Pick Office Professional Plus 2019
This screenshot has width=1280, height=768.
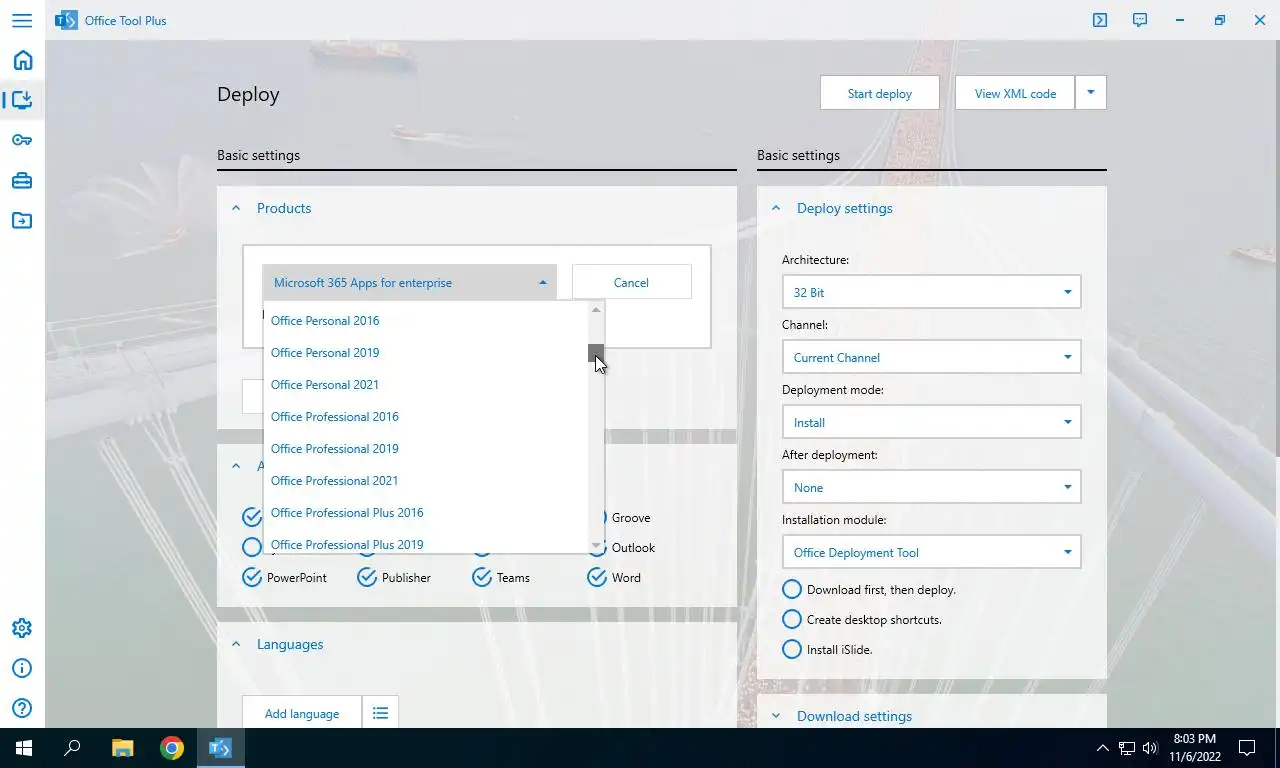[426, 541]
